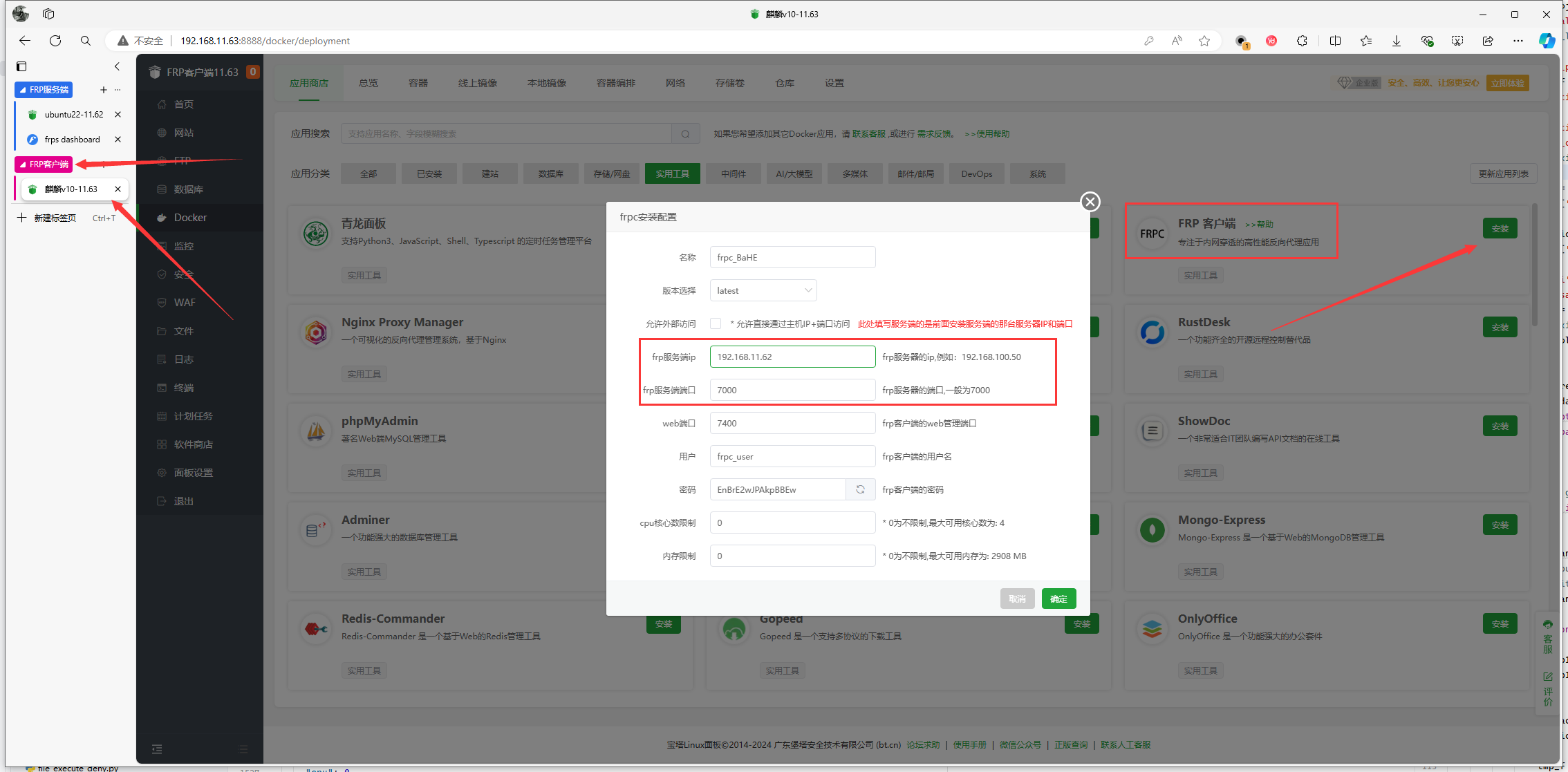Click 更新应用列表 button
The height and width of the screenshot is (772, 1568).
click(1504, 174)
